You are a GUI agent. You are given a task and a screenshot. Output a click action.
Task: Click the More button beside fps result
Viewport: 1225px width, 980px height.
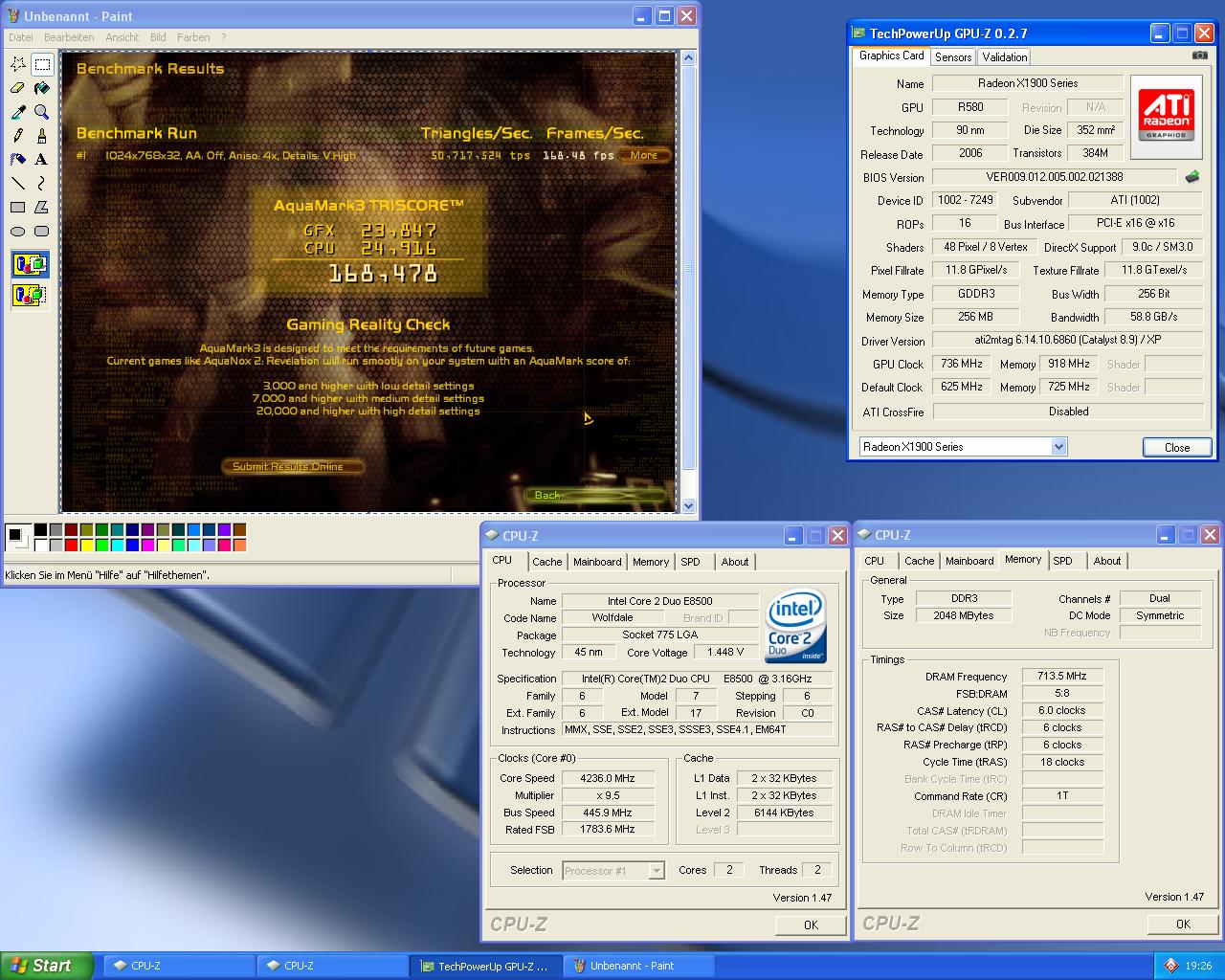click(644, 155)
